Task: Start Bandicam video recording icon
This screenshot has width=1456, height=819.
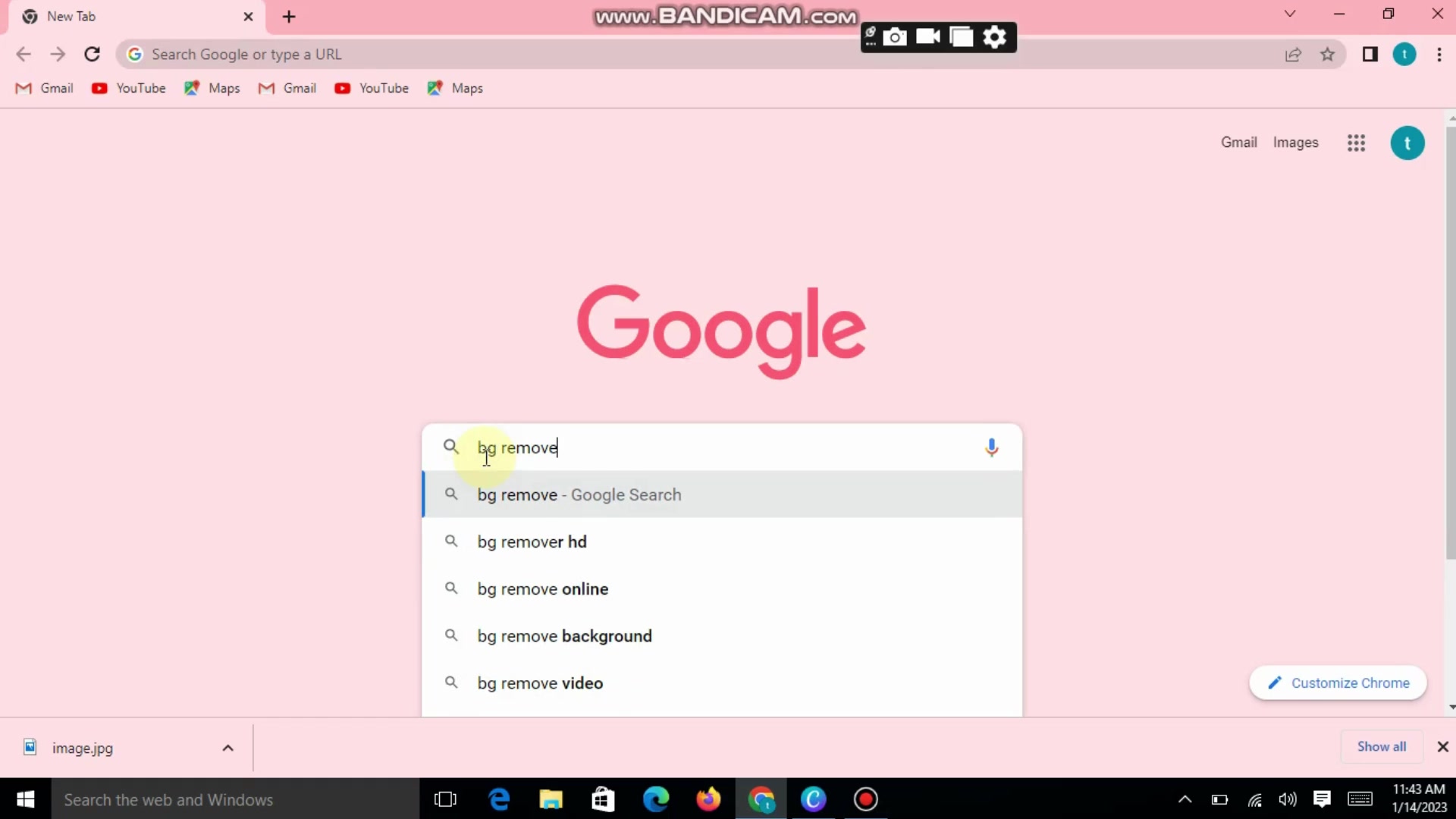Action: [928, 36]
